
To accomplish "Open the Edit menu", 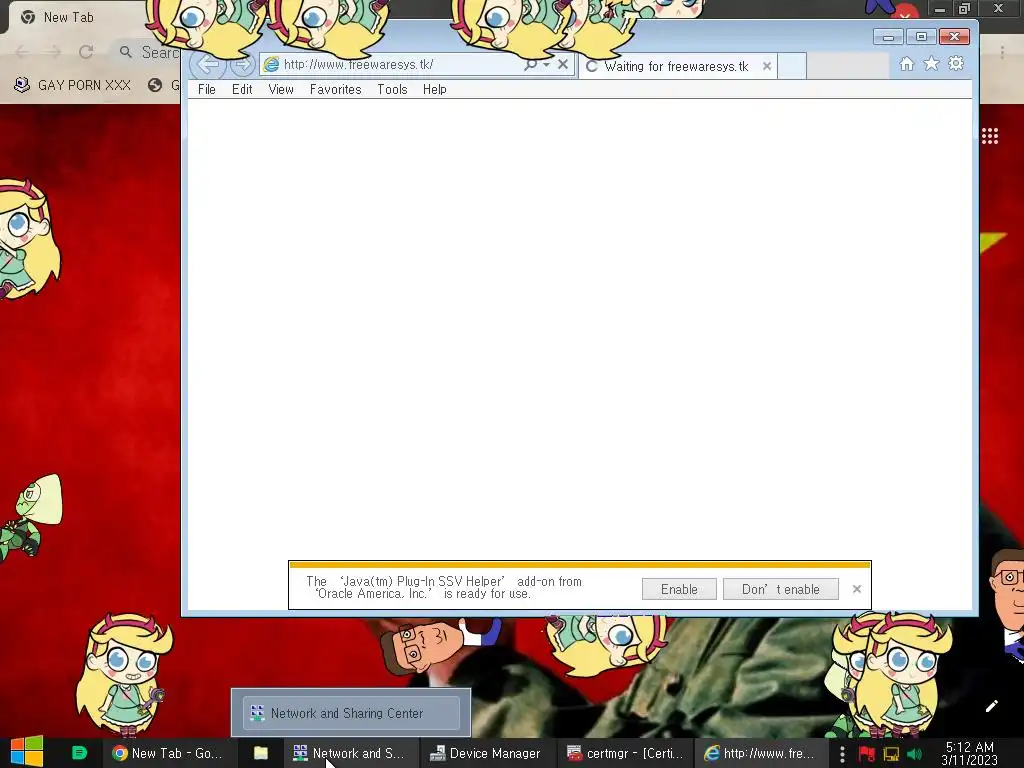I will [242, 89].
